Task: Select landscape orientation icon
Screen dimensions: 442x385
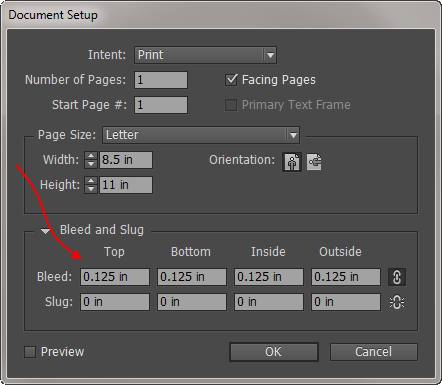Action: point(314,162)
